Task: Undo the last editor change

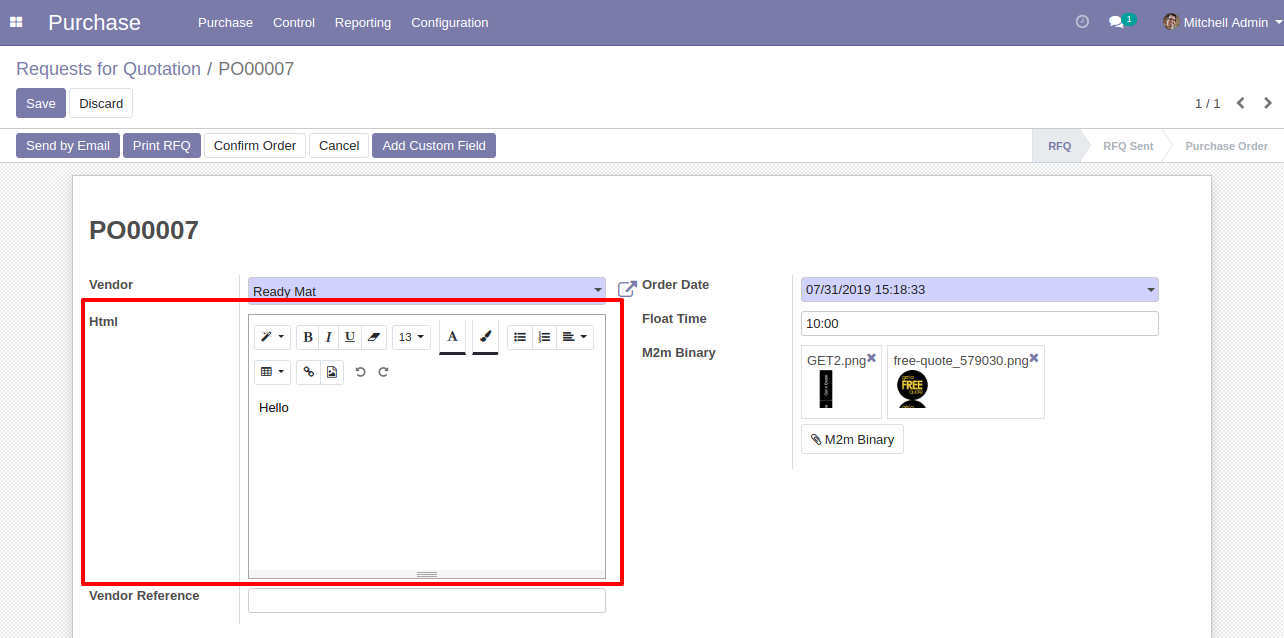Action: [x=360, y=372]
